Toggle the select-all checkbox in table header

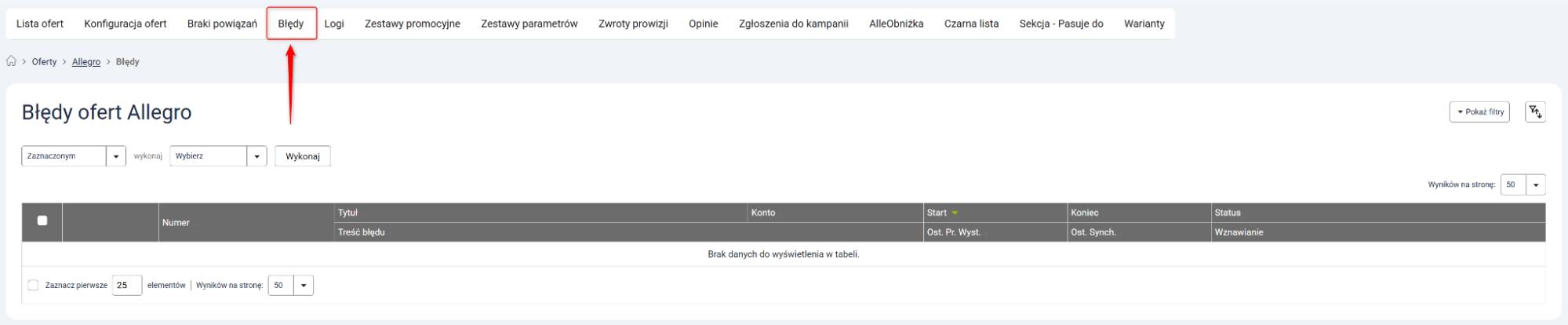tap(42, 221)
